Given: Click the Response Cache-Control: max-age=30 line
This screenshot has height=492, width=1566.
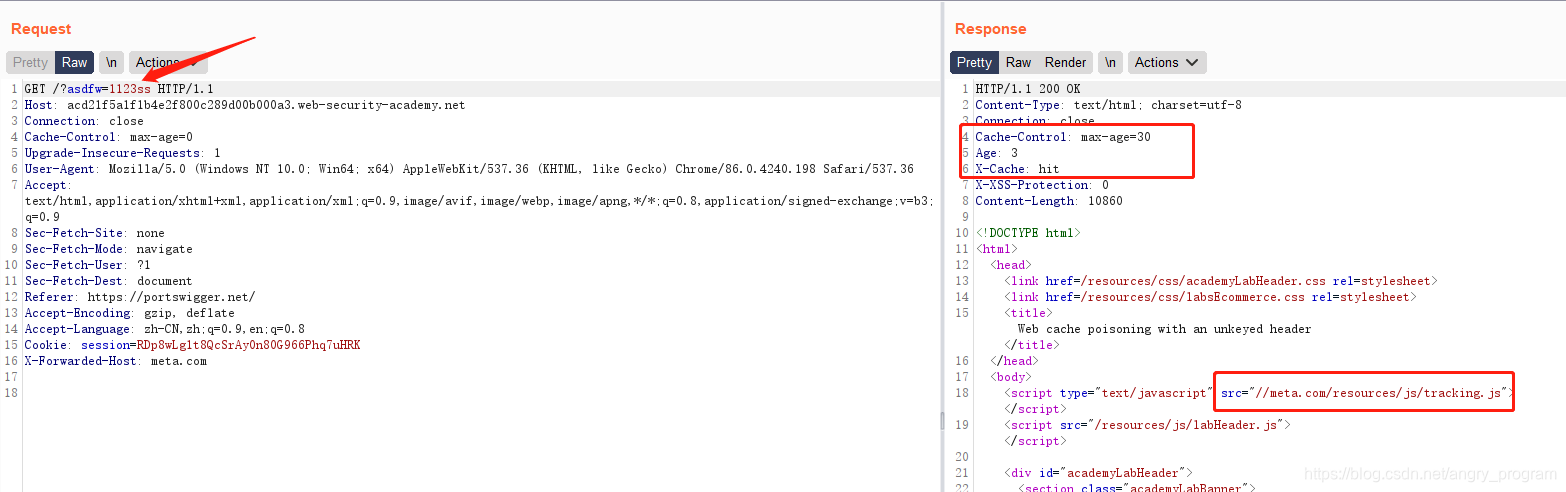Looking at the screenshot, I should click(x=1063, y=137).
